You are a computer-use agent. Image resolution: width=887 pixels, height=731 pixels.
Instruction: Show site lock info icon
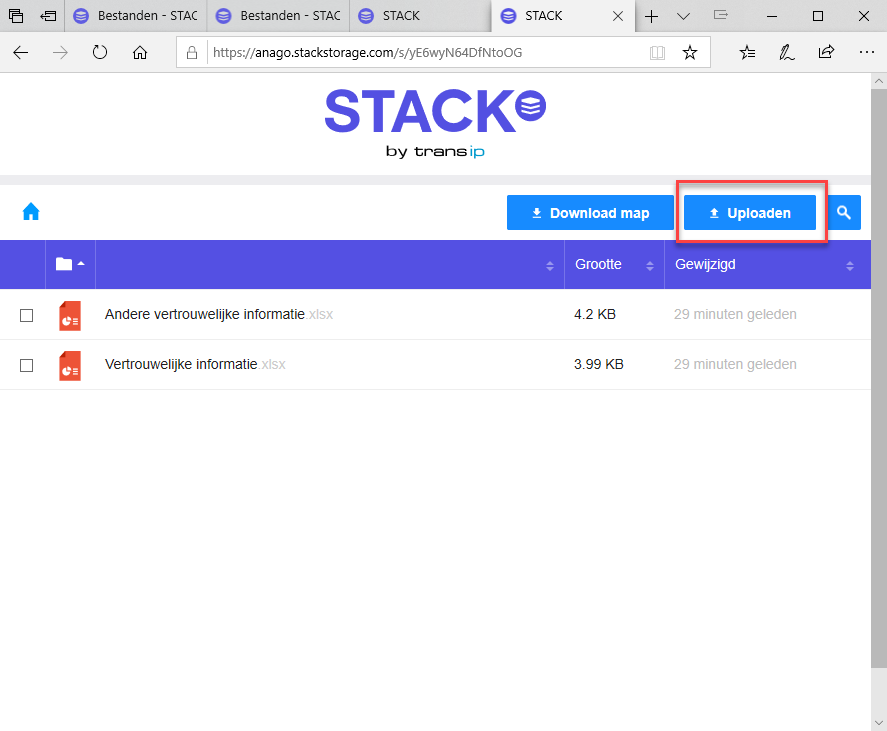192,53
